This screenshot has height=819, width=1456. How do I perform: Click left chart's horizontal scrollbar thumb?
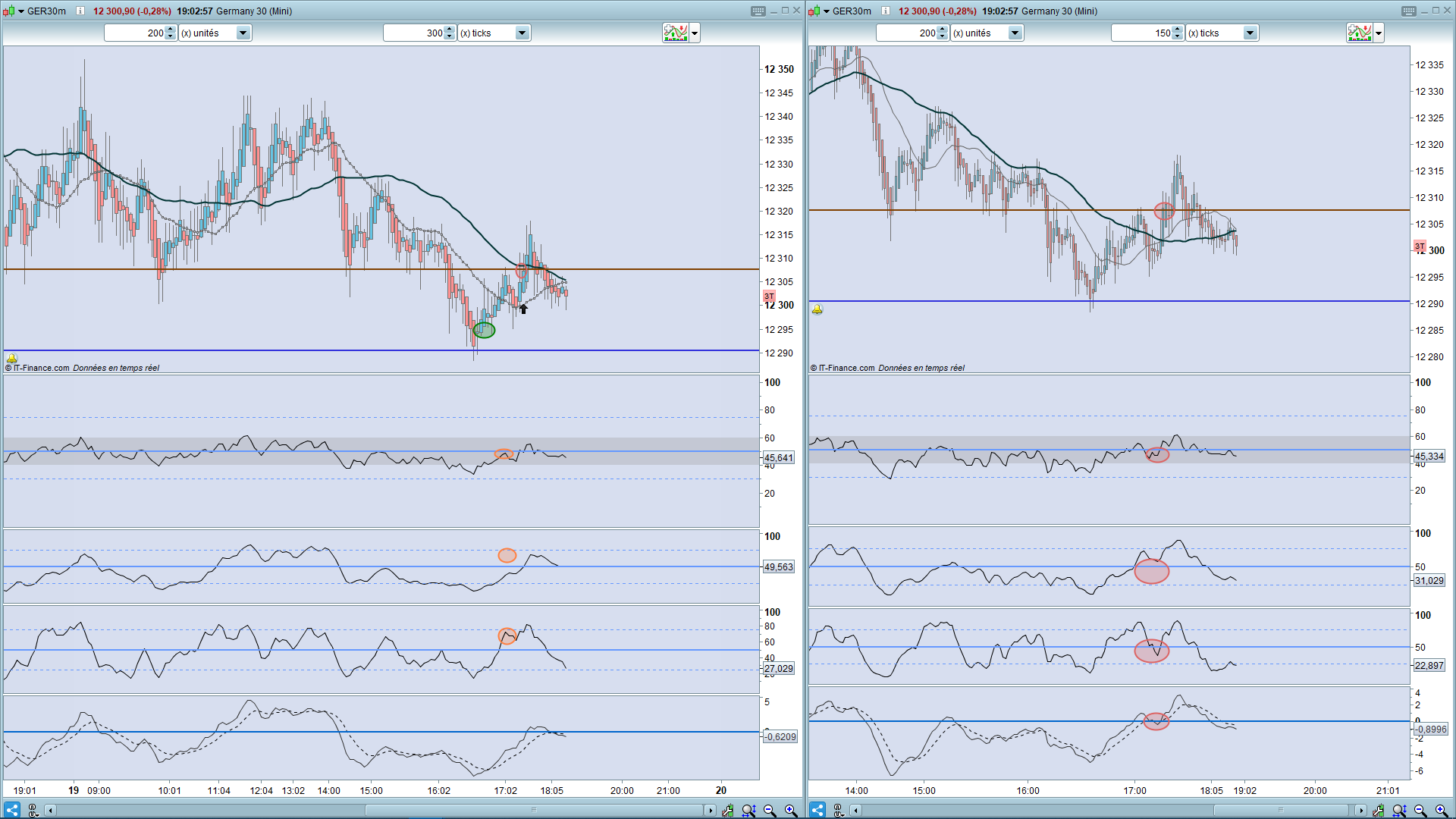pos(534,810)
